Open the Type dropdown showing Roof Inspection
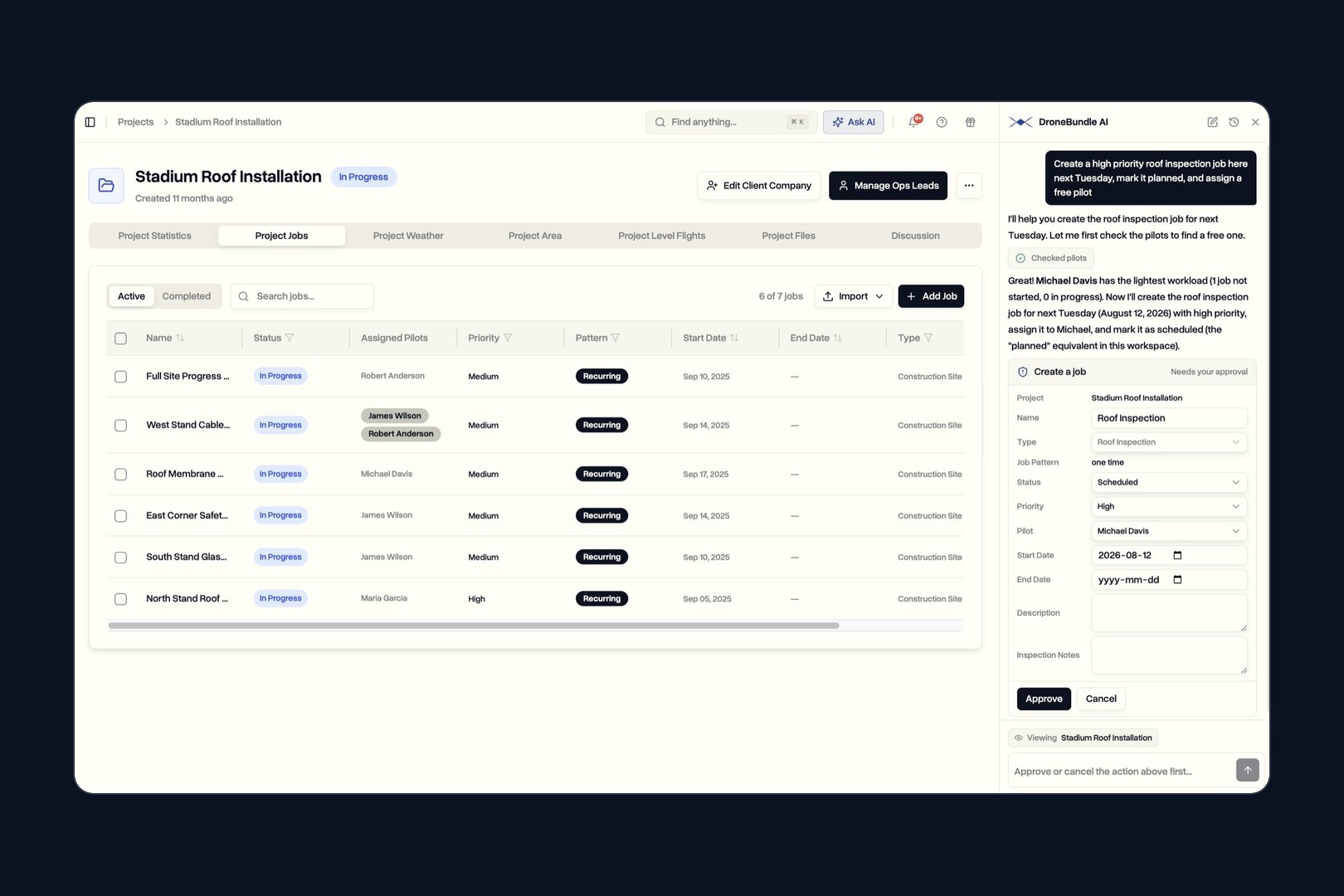 pyautogui.click(x=1168, y=442)
